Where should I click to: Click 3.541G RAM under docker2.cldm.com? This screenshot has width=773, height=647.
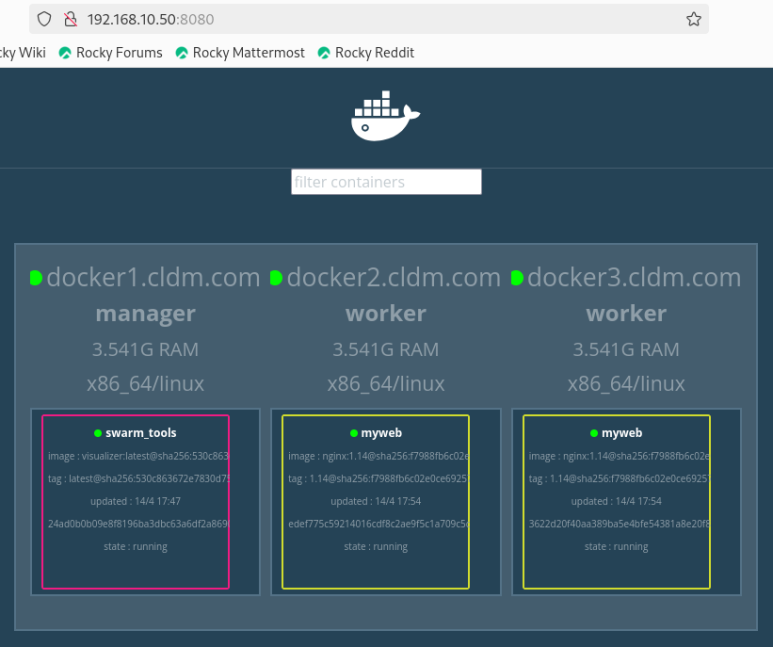click(x=386, y=350)
